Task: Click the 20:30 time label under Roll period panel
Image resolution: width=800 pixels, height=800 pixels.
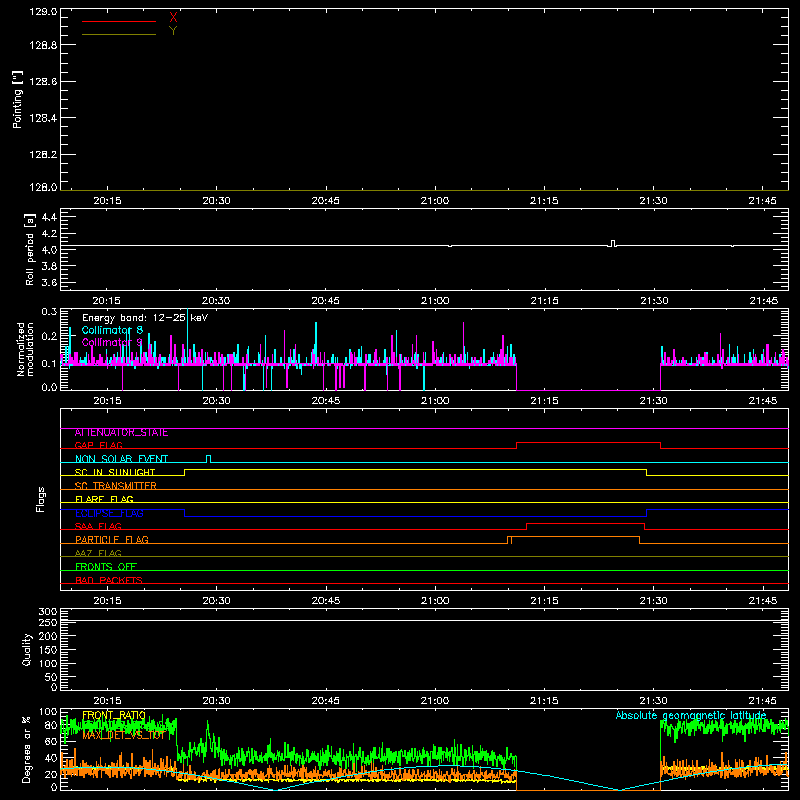Action: pyautogui.click(x=216, y=301)
